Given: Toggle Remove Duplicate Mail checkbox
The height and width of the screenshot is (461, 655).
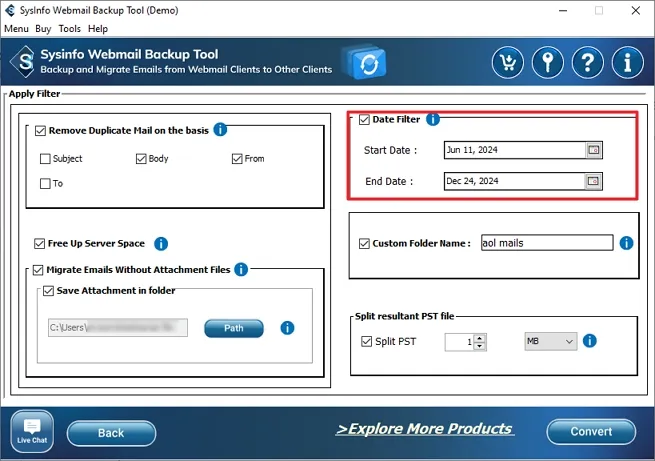Looking at the screenshot, I should 40,131.
